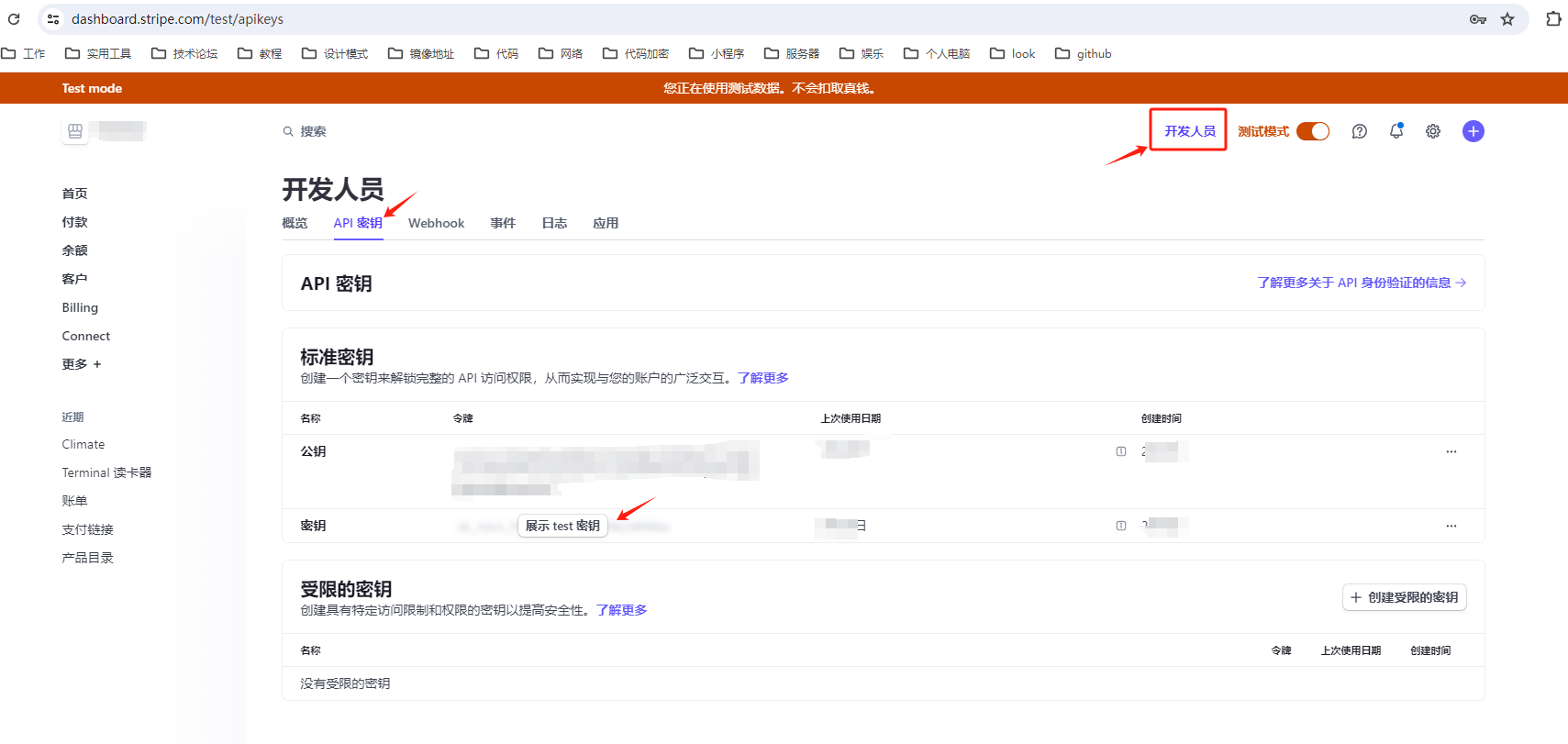Open the 娱乐 bookmarks folder
1568x744 pixels.
pyautogui.click(x=862, y=53)
